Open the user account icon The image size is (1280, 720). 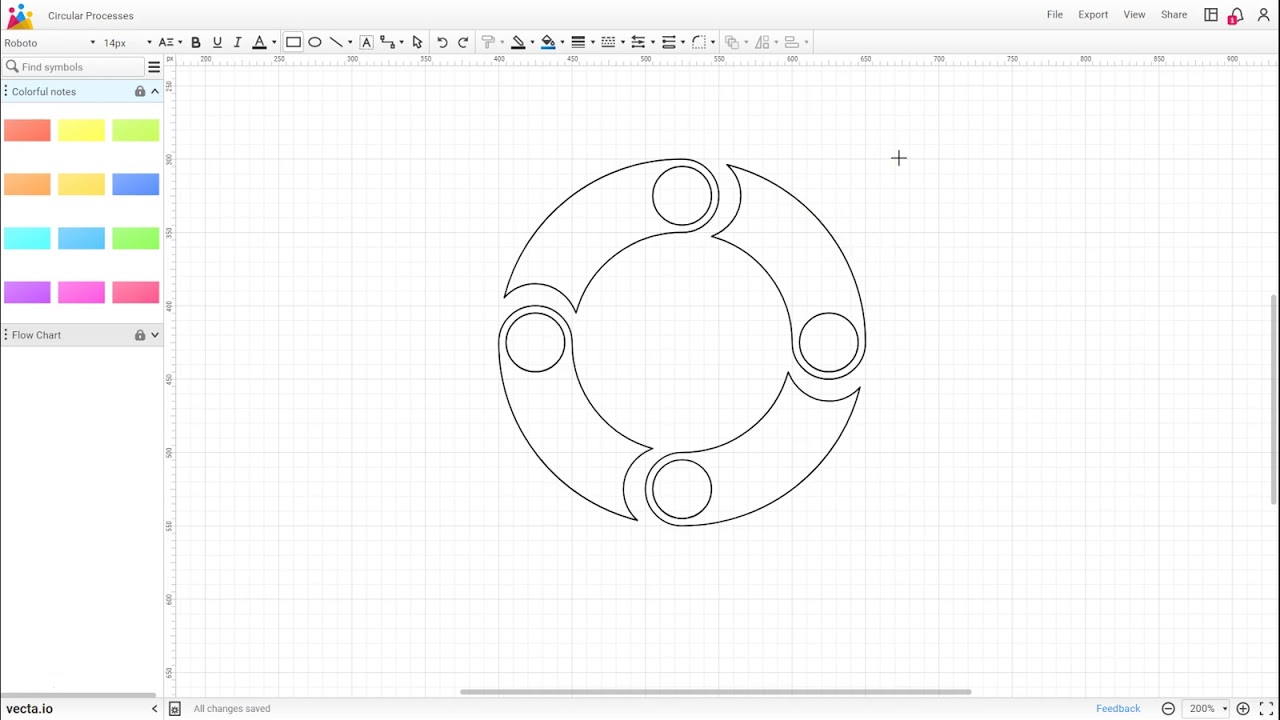tap(1263, 15)
